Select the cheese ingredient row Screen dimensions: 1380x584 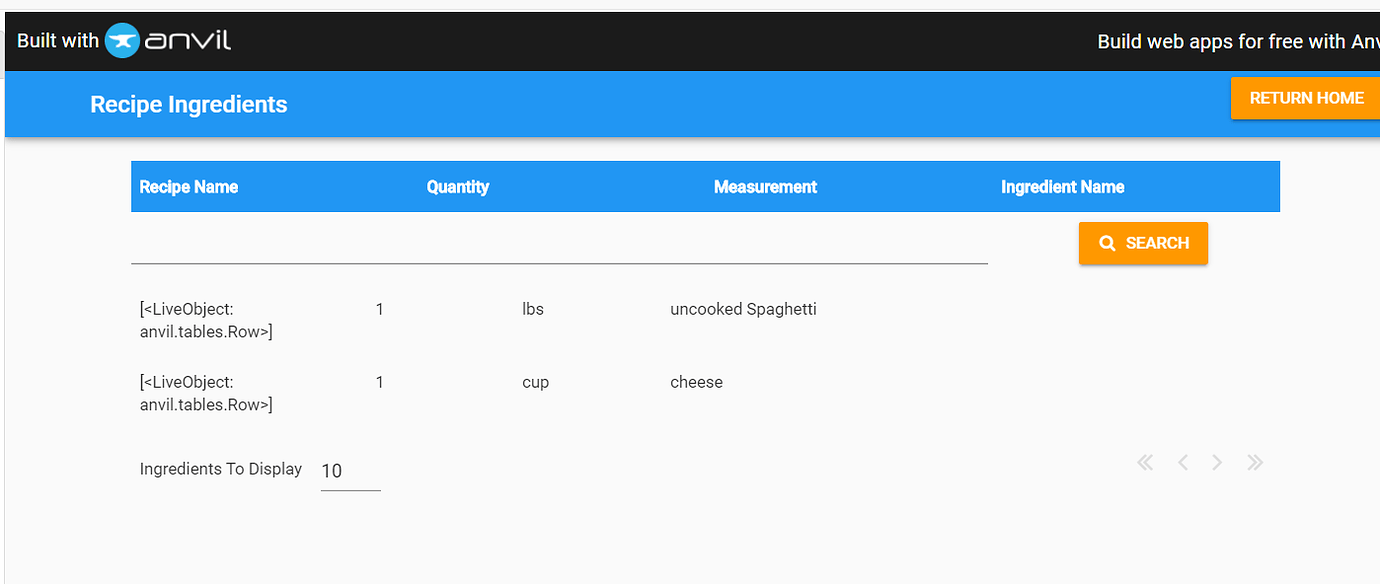tap(705, 393)
